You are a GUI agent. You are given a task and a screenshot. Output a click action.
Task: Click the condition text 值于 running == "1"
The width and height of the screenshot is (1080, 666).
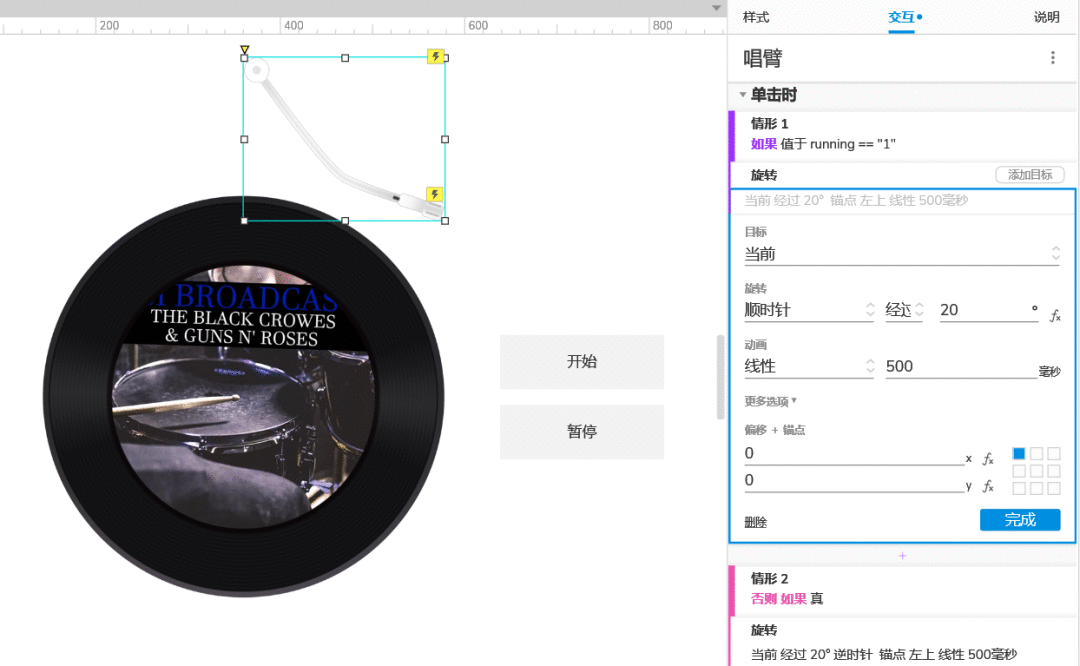click(838, 144)
